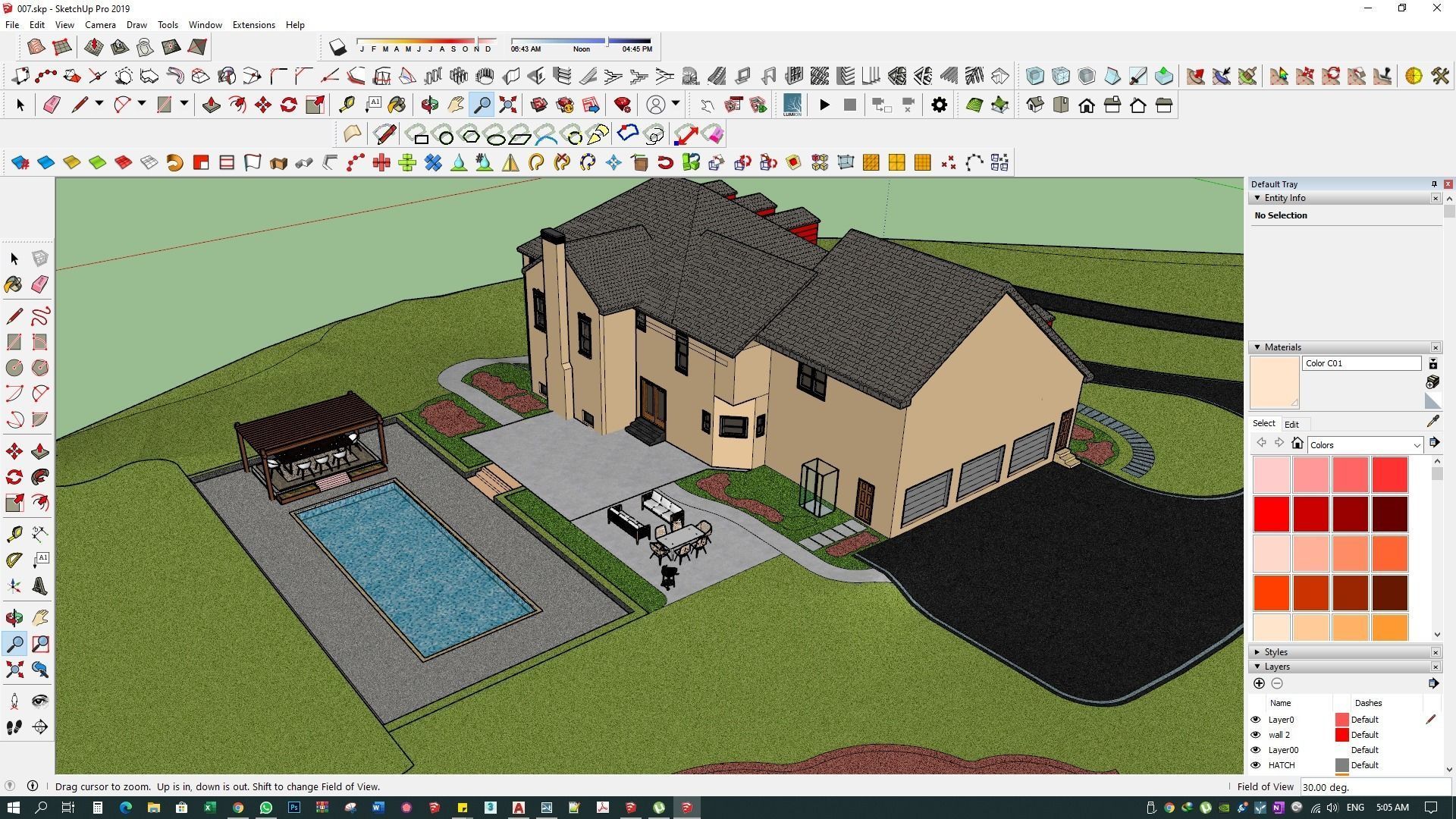
Task: Toggle visibility of Layer0
Action: [1255, 720]
